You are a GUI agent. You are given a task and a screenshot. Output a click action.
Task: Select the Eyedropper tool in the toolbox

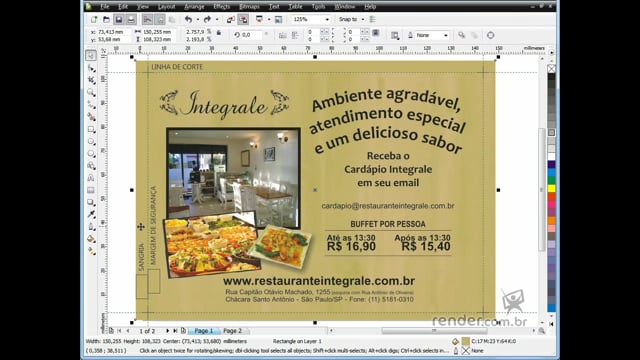(91, 214)
